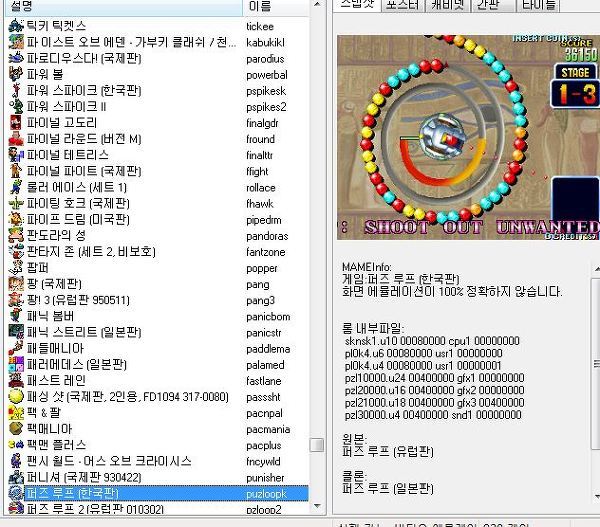Click the 팬시 월드 icon

[16, 460]
